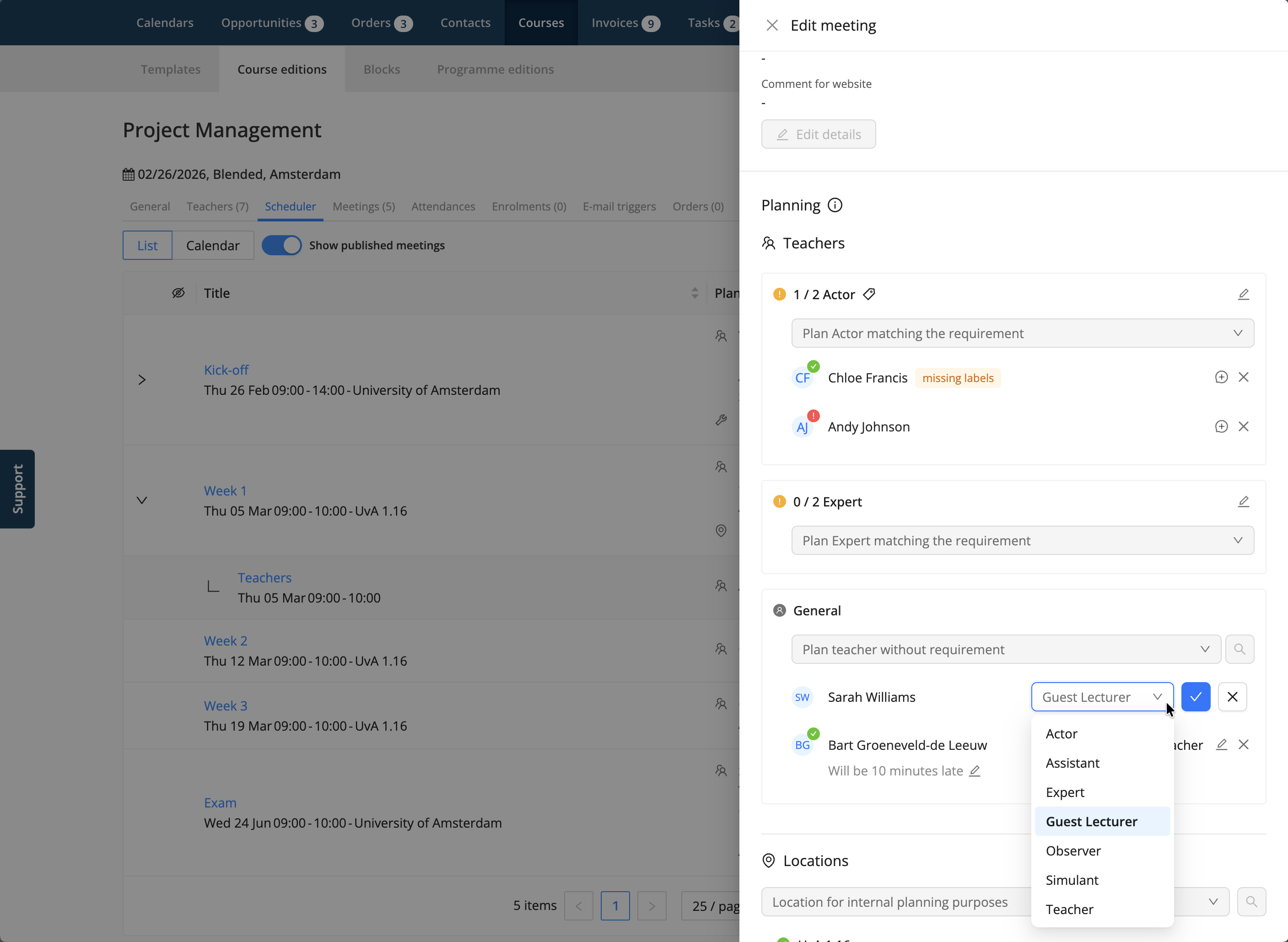Click the Edit details button
The height and width of the screenshot is (942, 1288).
(818, 135)
